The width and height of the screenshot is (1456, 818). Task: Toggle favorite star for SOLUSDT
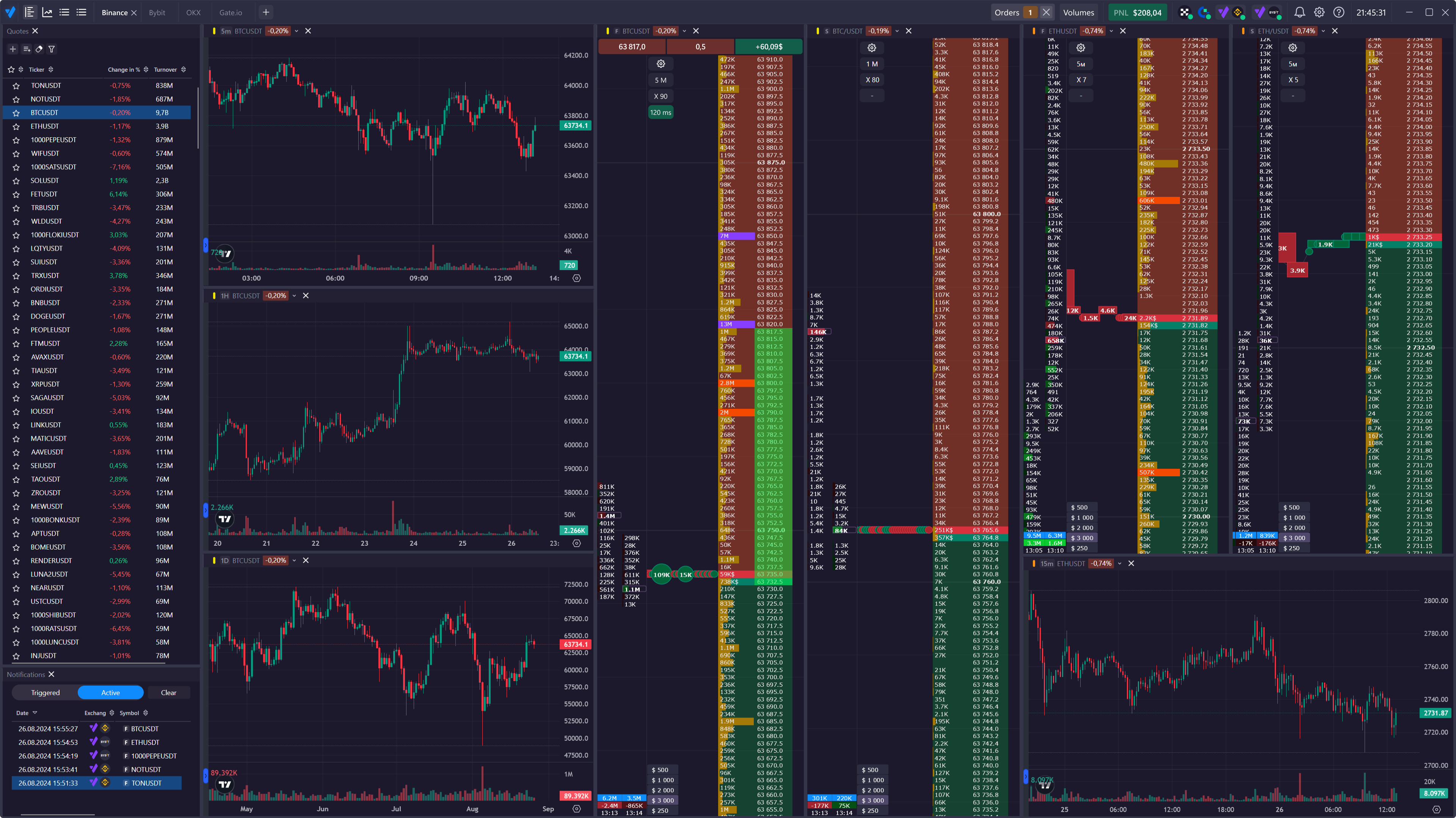point(16,181)
